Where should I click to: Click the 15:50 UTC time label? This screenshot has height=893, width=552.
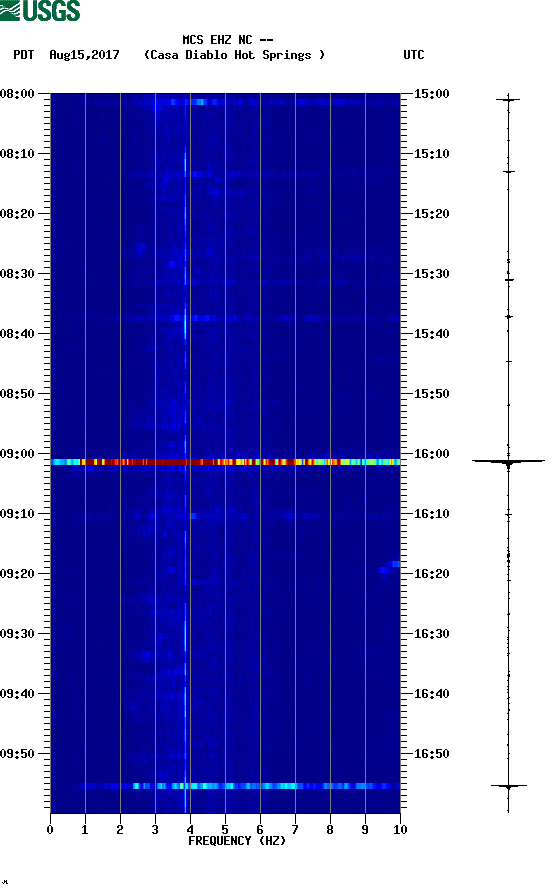point(431,394)
